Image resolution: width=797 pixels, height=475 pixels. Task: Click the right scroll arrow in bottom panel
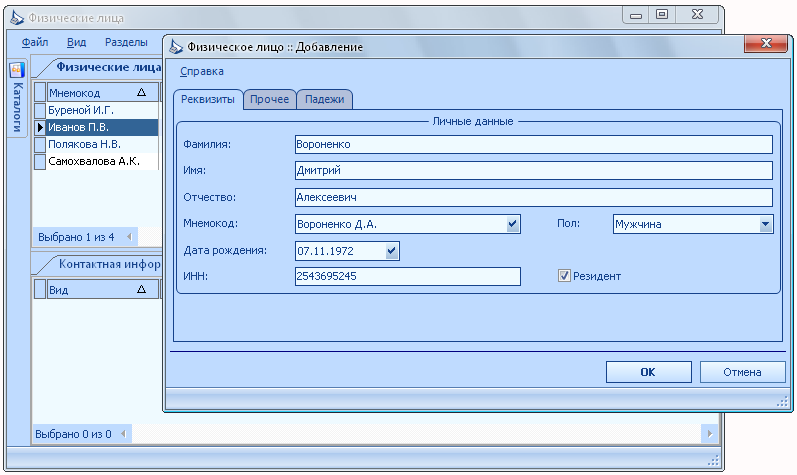tap(710, 434)
